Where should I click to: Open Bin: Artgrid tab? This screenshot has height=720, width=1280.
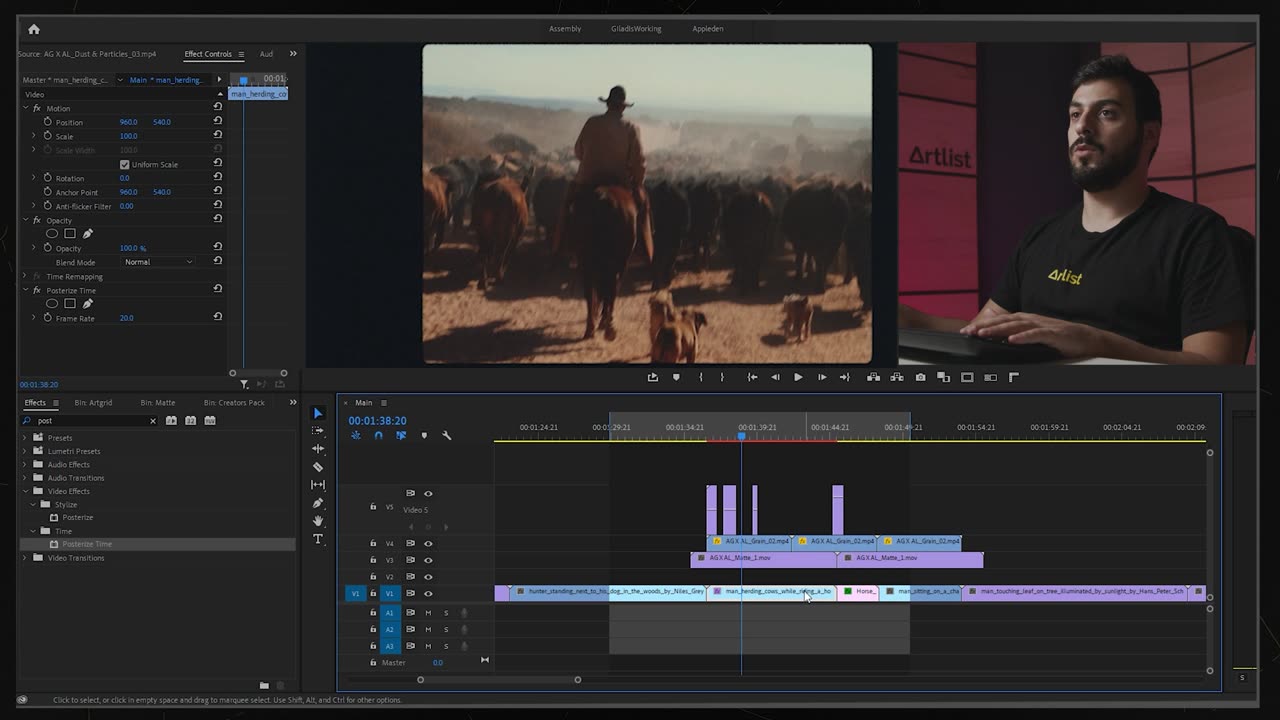point(93,403)
